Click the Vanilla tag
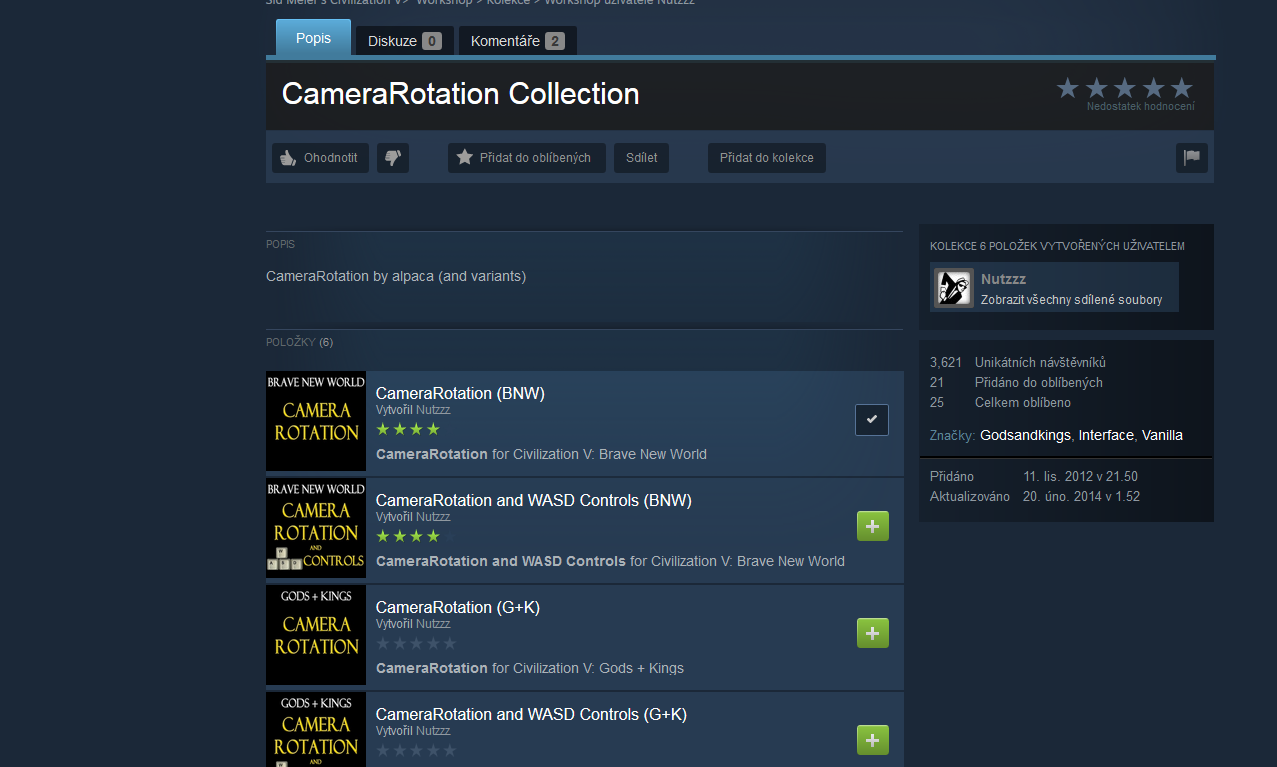Screen dimensions: 1277x767 point(1161,435)
